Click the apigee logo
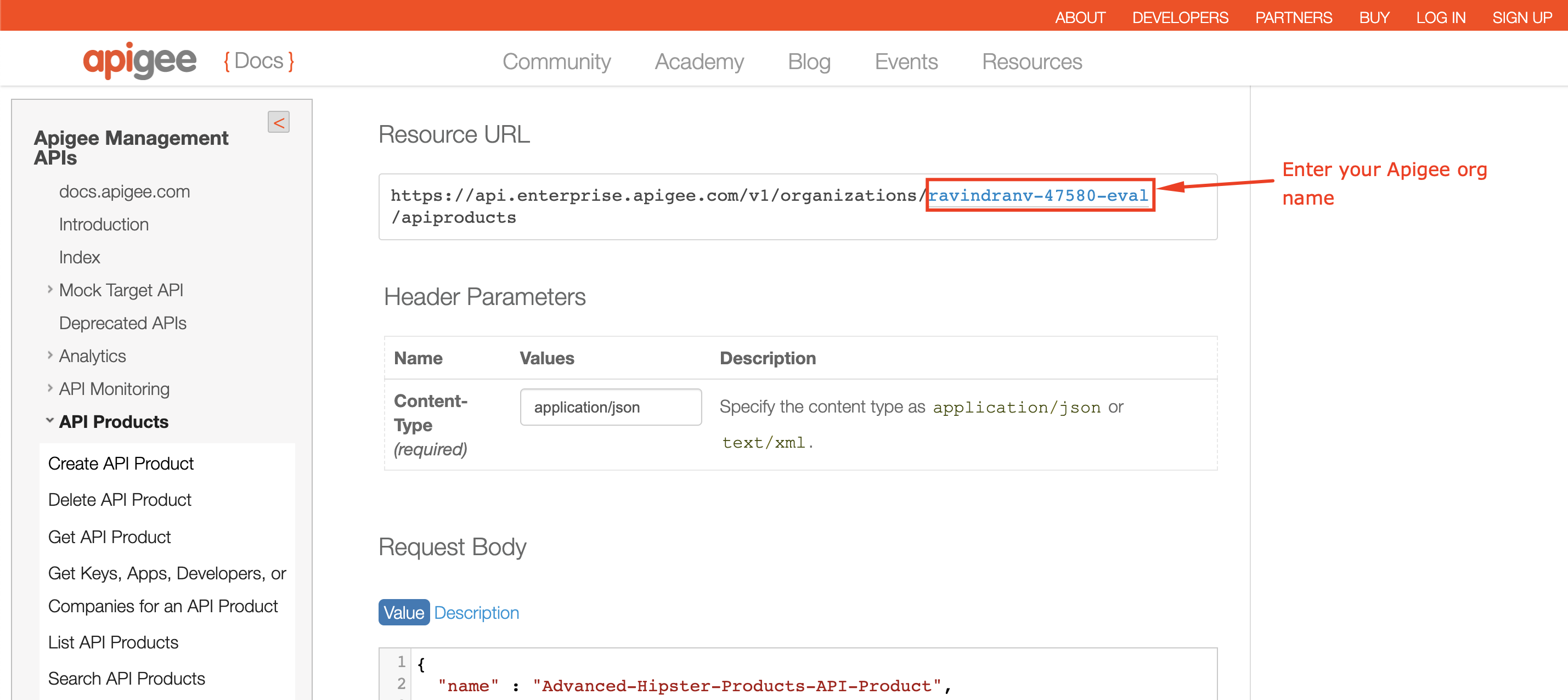Image resolution: width=1568 pixels, height=700 pixels. click(x=140, y=60)
